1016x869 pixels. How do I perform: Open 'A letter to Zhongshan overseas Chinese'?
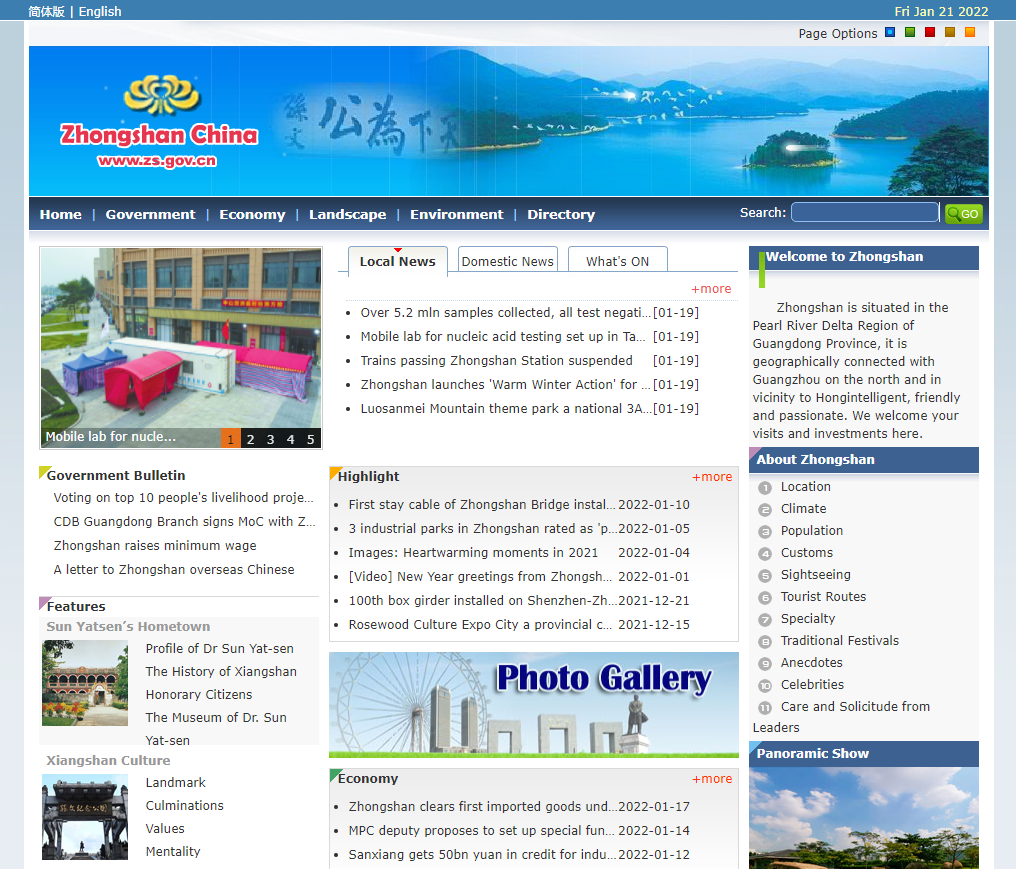click(174, 570)
